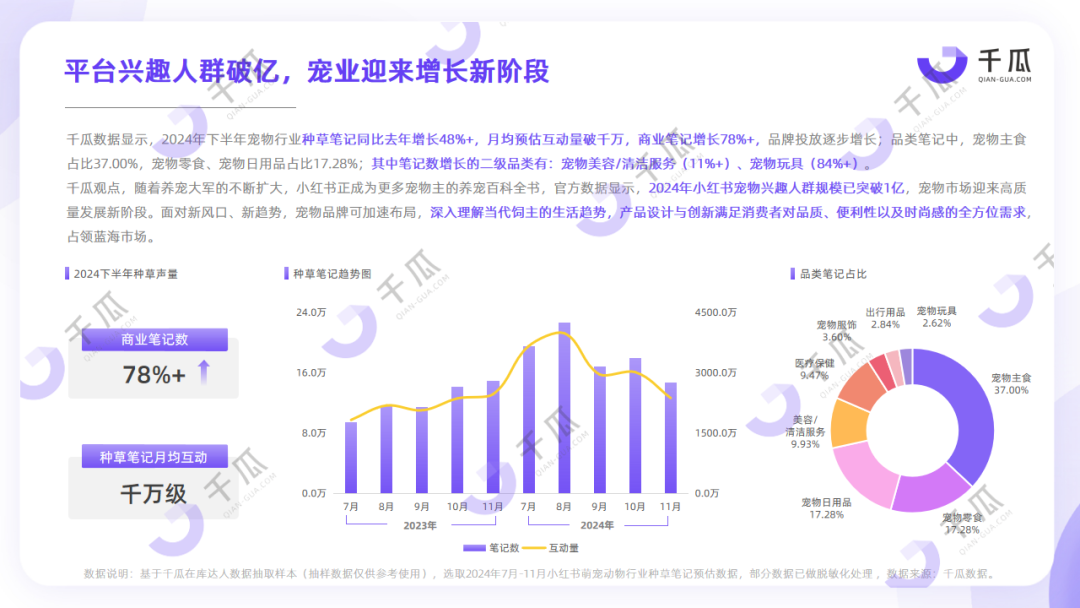Click the 2023年 7月 shortest bar
Image resolution: width=1080 pixels, height=608 pixels.
pyautogui.click(x=351, y=457)
